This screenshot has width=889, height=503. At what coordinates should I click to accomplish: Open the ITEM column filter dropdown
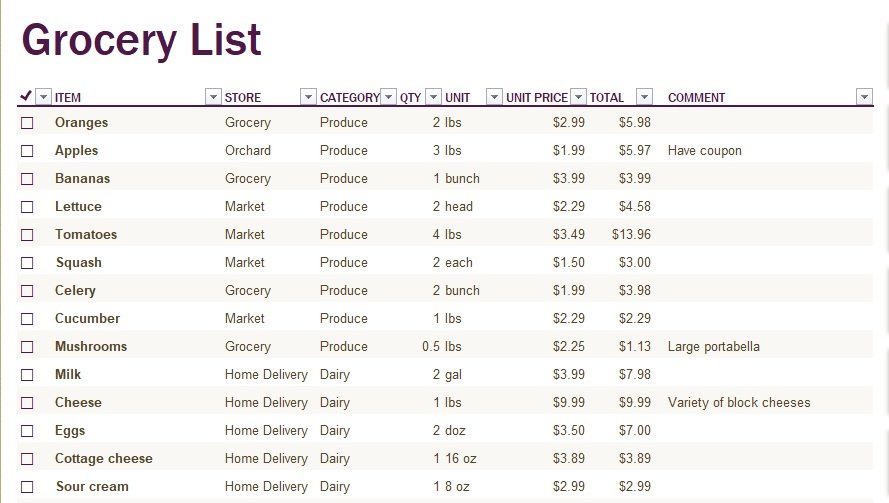pyautogui.click(x=213, y=97)
